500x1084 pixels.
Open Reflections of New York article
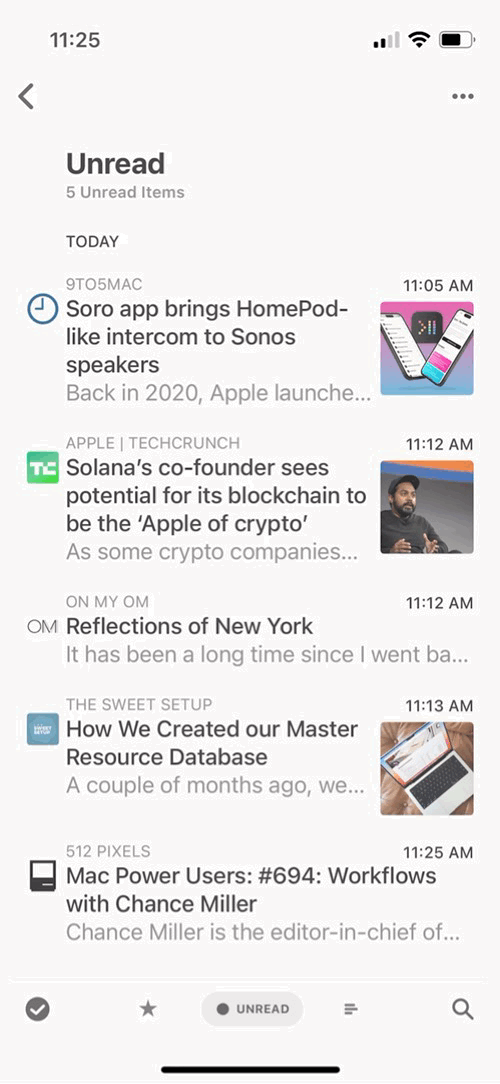[x=250, y=629]
